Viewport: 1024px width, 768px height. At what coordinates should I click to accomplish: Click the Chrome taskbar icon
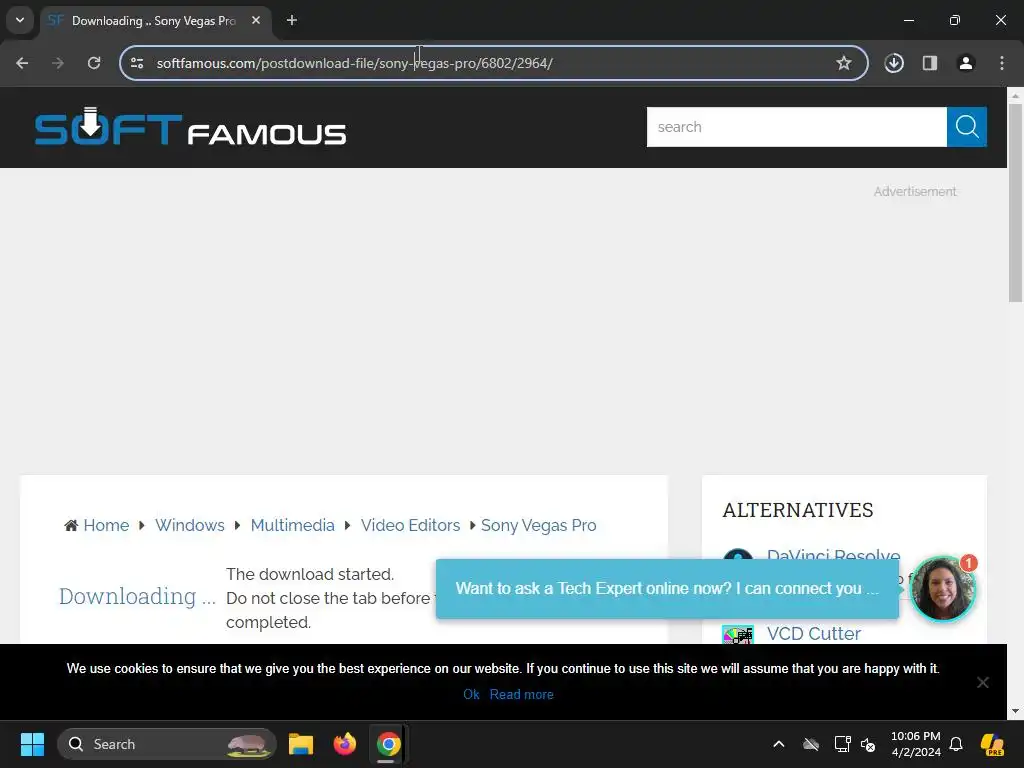(x=388, y=744)
